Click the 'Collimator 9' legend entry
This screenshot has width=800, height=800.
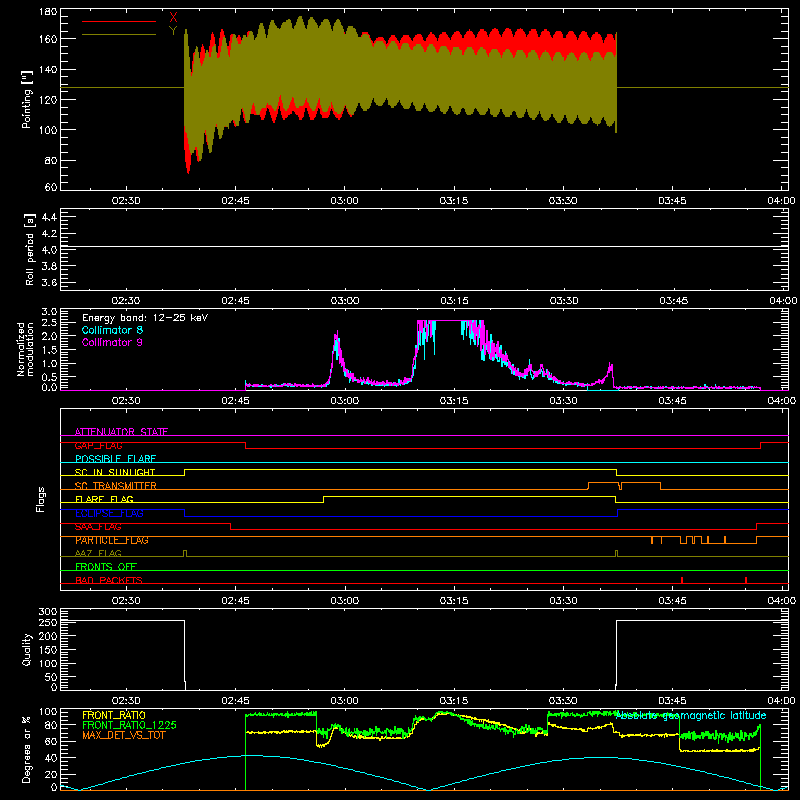pos(112,342)
